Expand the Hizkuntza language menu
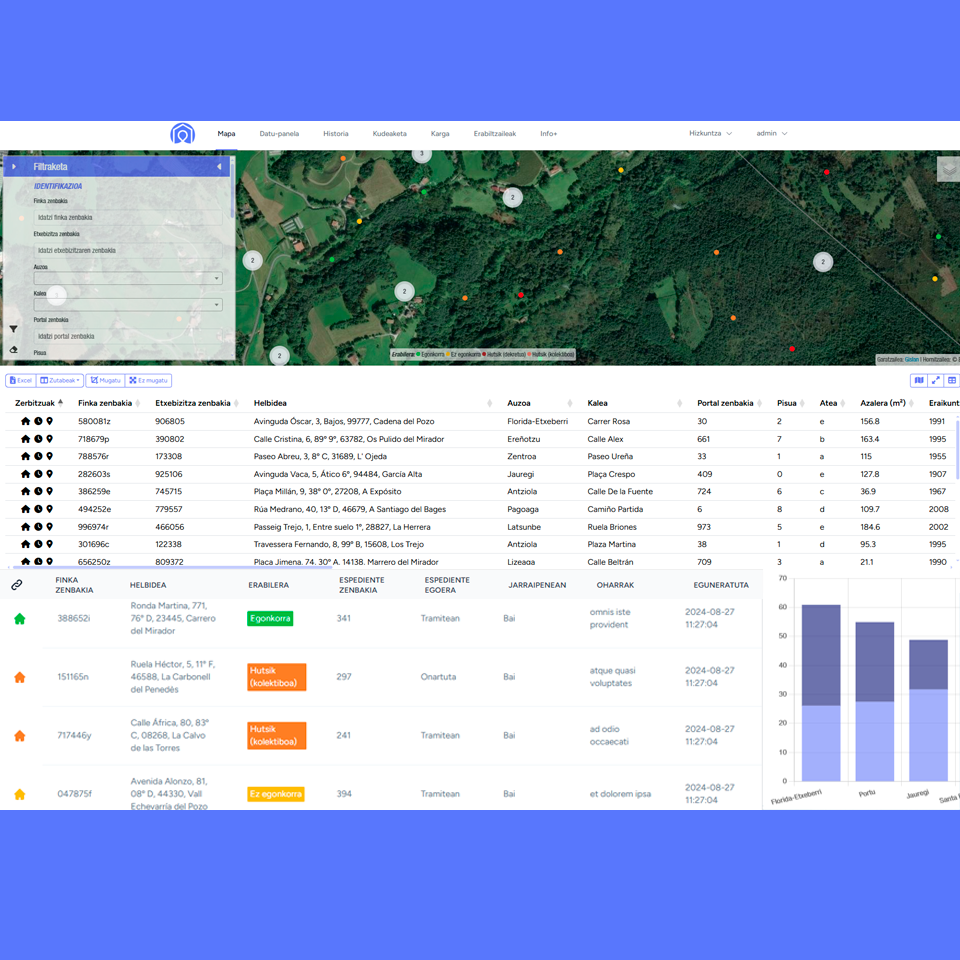The image size is (960, 960). click(x=710, y=133)
